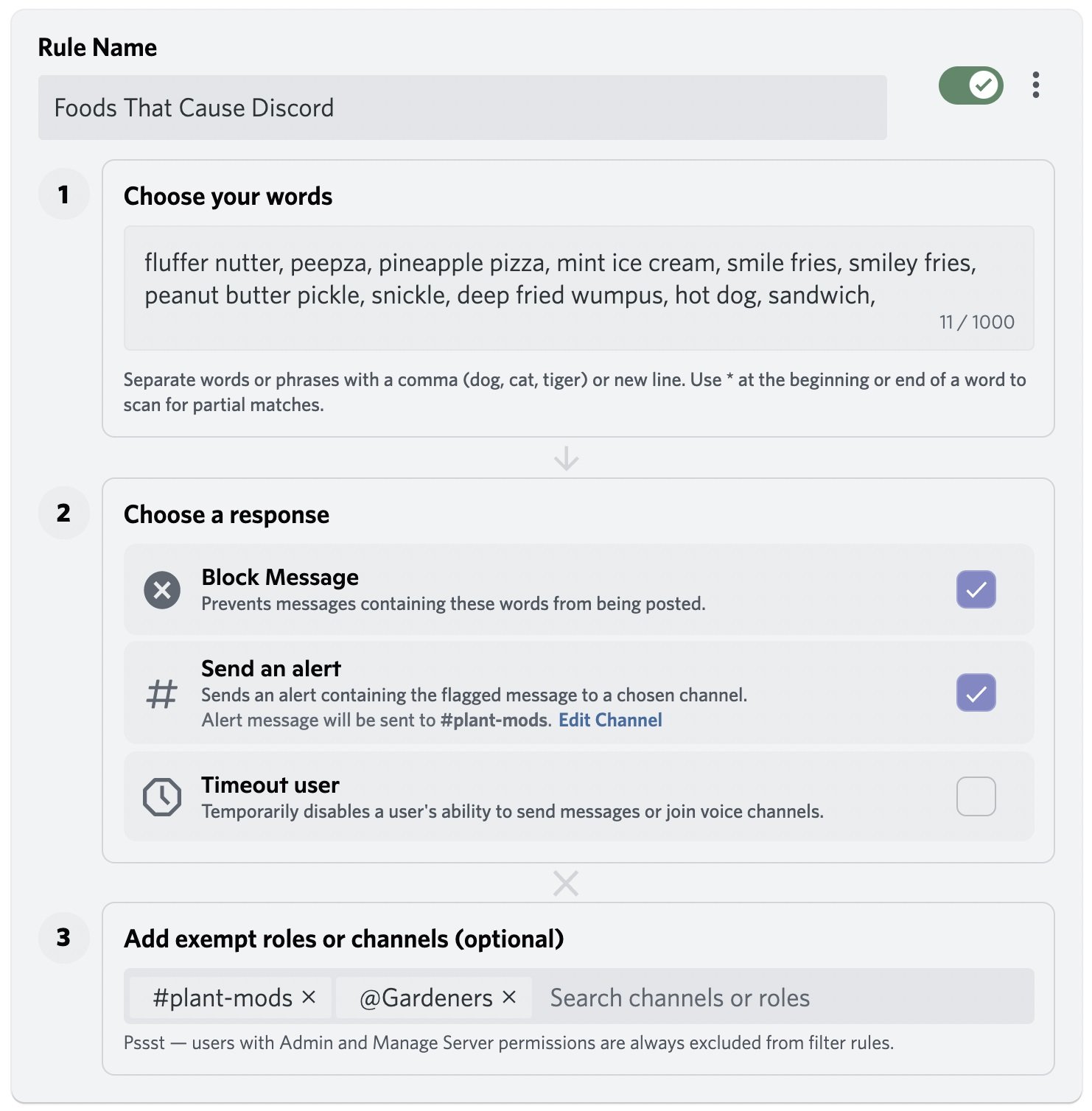Viewport: 1092px width, 1111px height.
Task: Click the step 3 number badge
Action: 63,937
